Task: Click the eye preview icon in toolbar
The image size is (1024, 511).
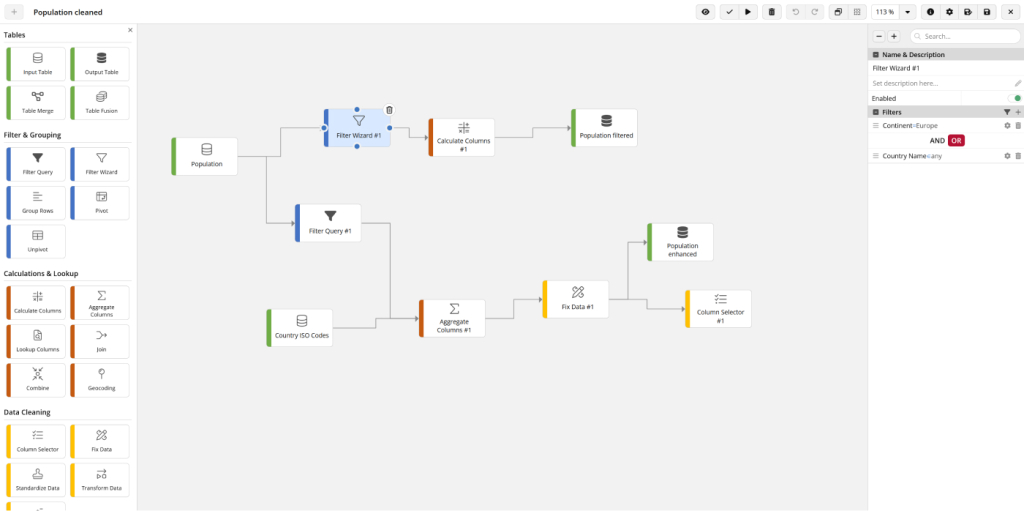Action: click(x=705, y=12)
